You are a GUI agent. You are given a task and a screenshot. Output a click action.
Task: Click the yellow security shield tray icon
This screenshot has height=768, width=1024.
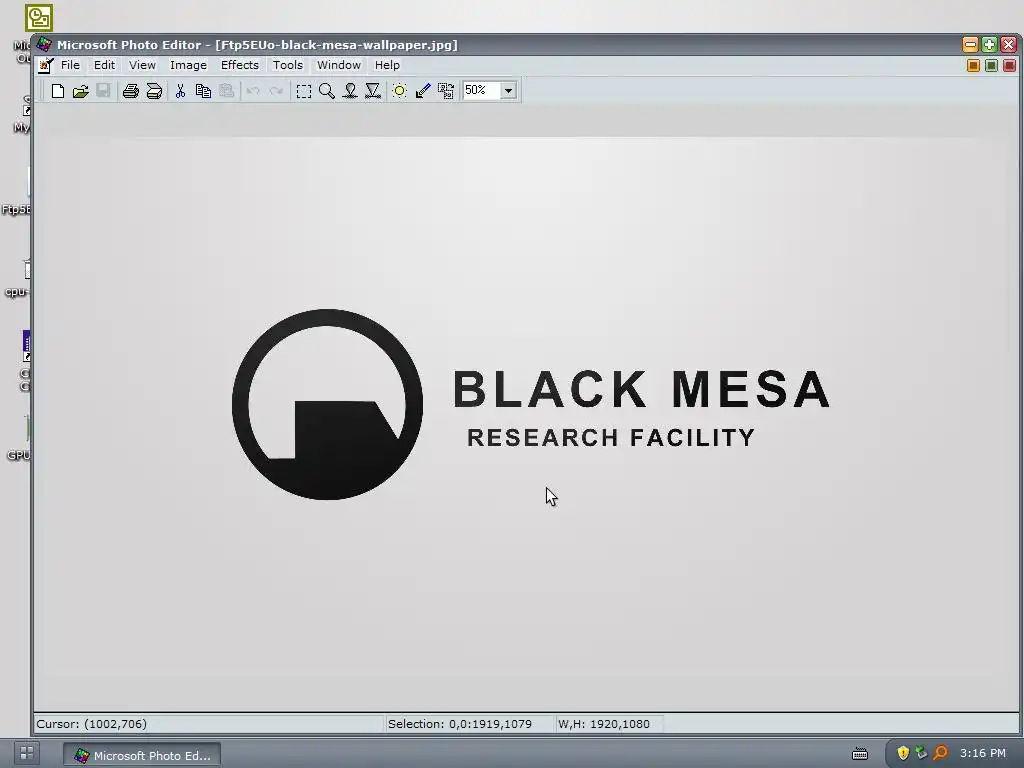[x=903, y=753]
